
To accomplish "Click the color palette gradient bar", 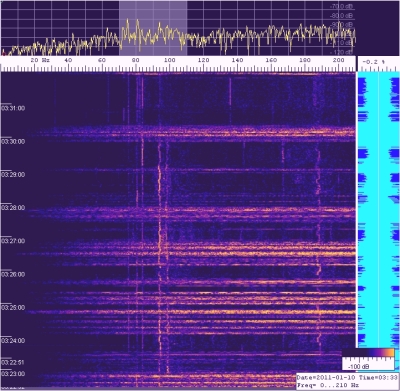I will (x=368, y=353).
